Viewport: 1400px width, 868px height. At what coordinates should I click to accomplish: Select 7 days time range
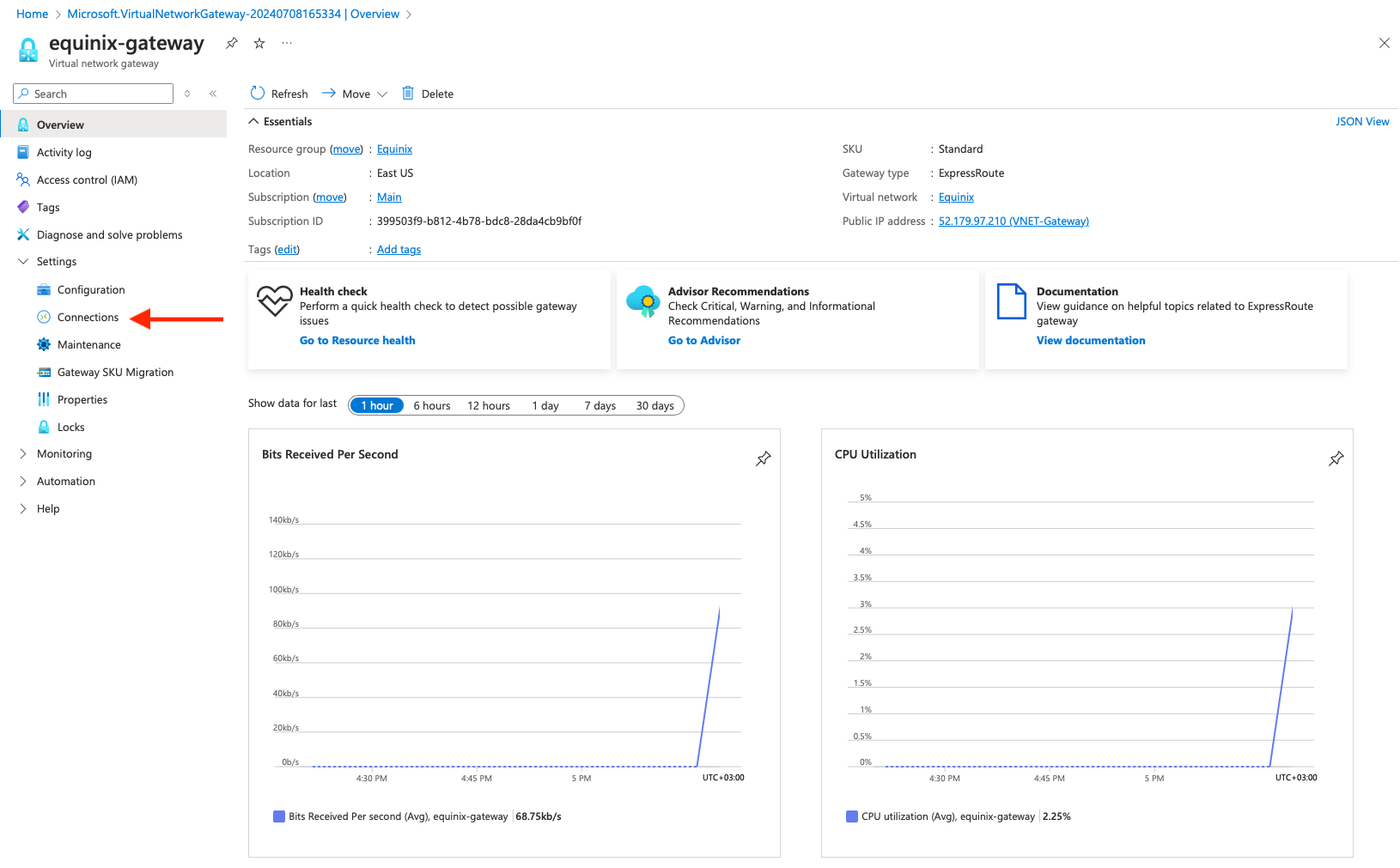pyautogui.click(x=600, y=405)
